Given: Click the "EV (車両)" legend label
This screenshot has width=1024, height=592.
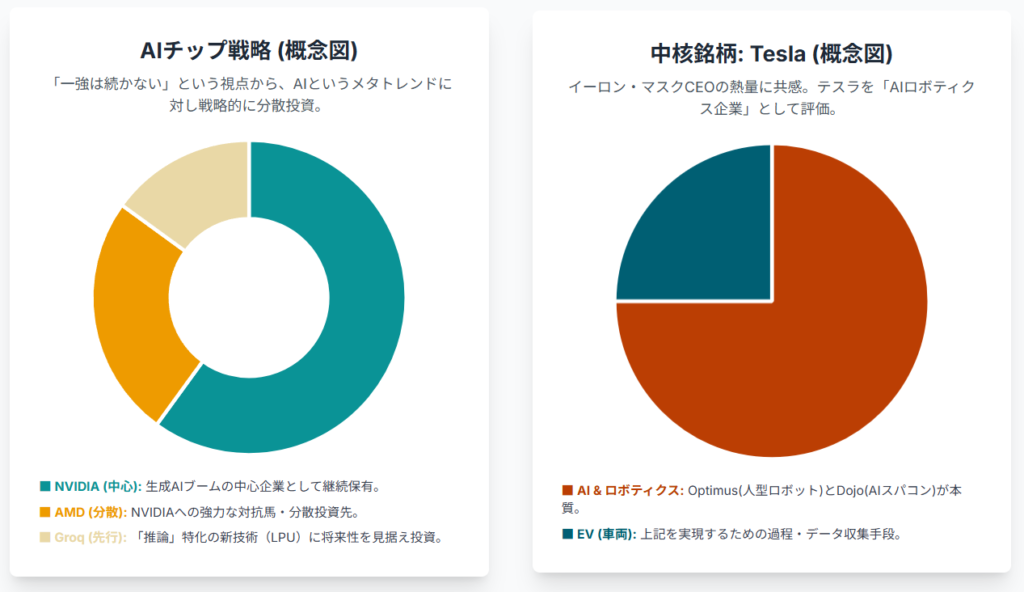Looking at the screenshot, I should pos(607,534).
